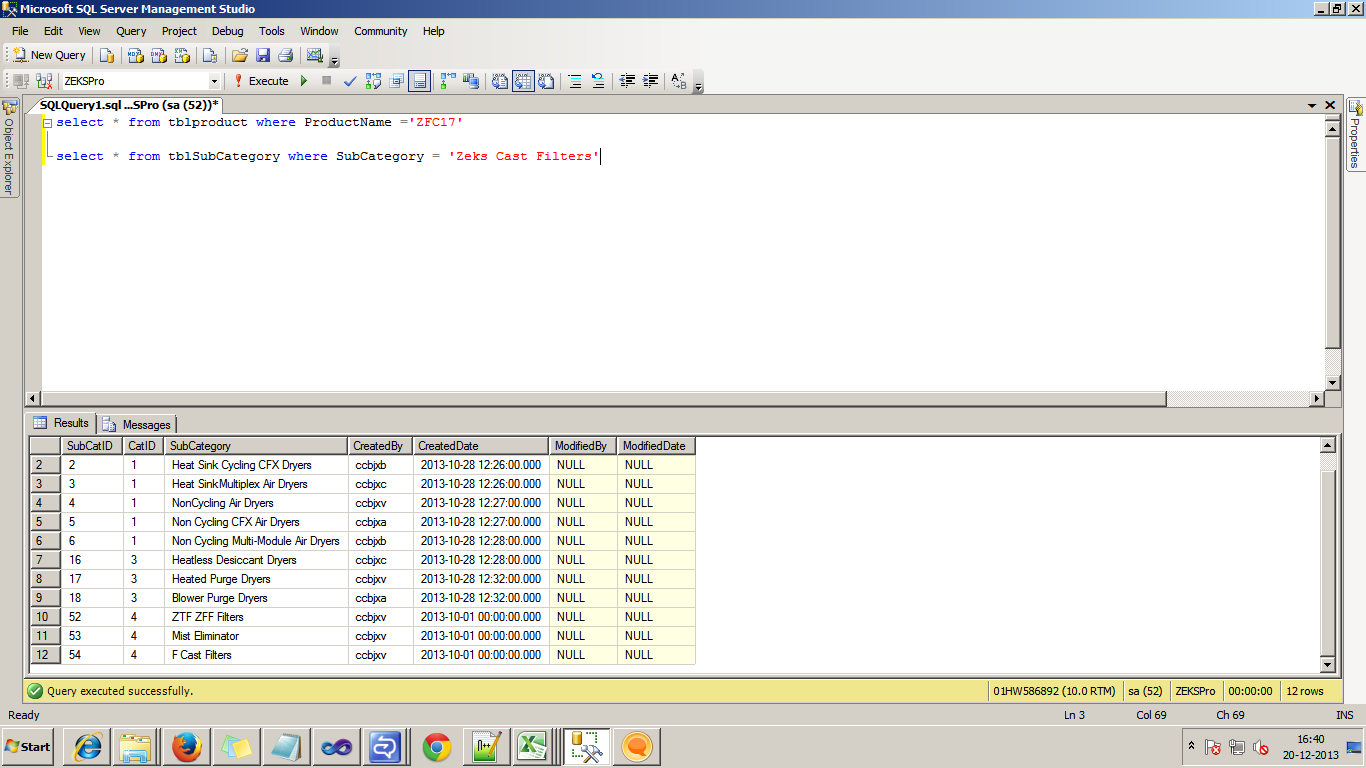
Task: Toggle Results to Text mode
Action: 500,81
